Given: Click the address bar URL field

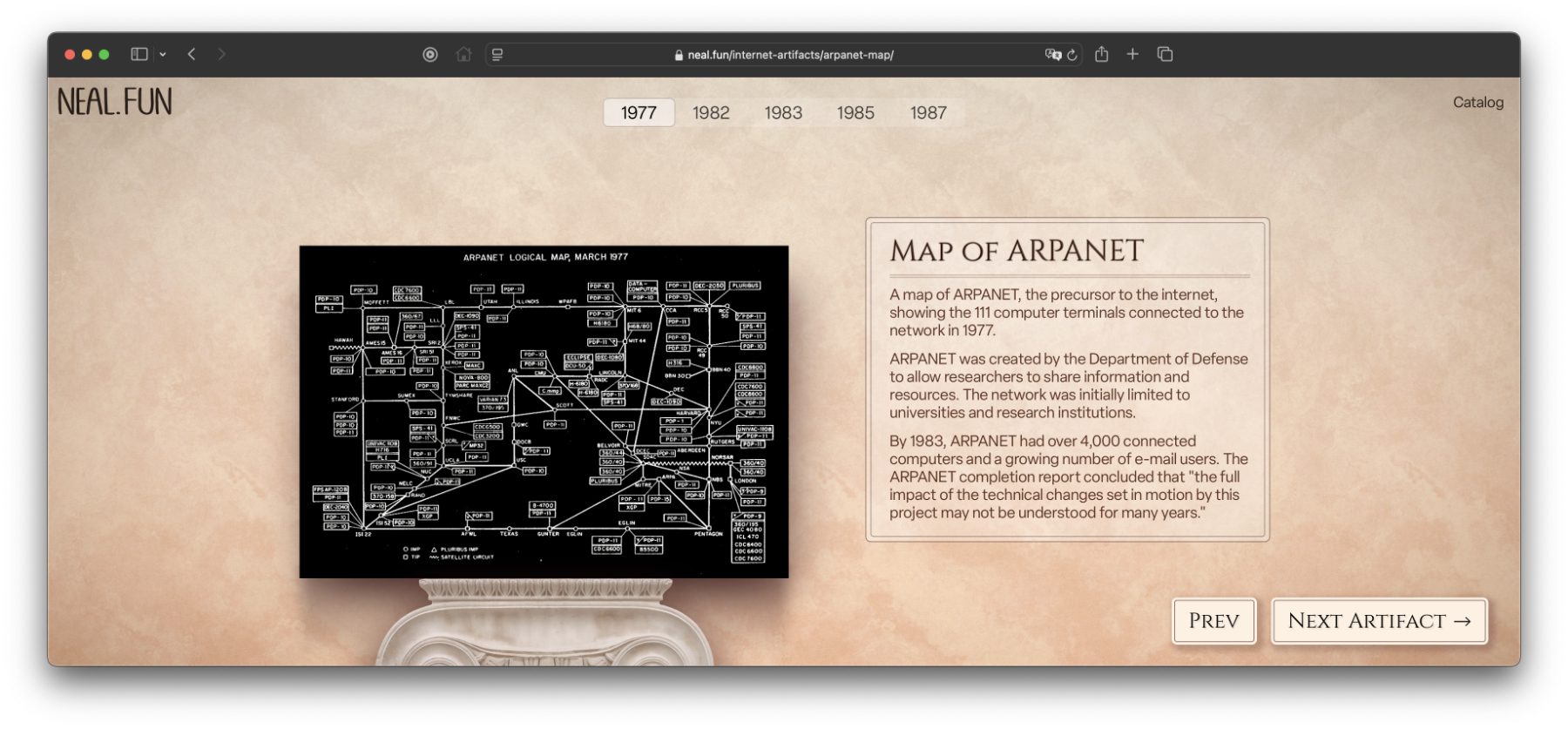Looking at the screenshot, I should tap(784, 54).
